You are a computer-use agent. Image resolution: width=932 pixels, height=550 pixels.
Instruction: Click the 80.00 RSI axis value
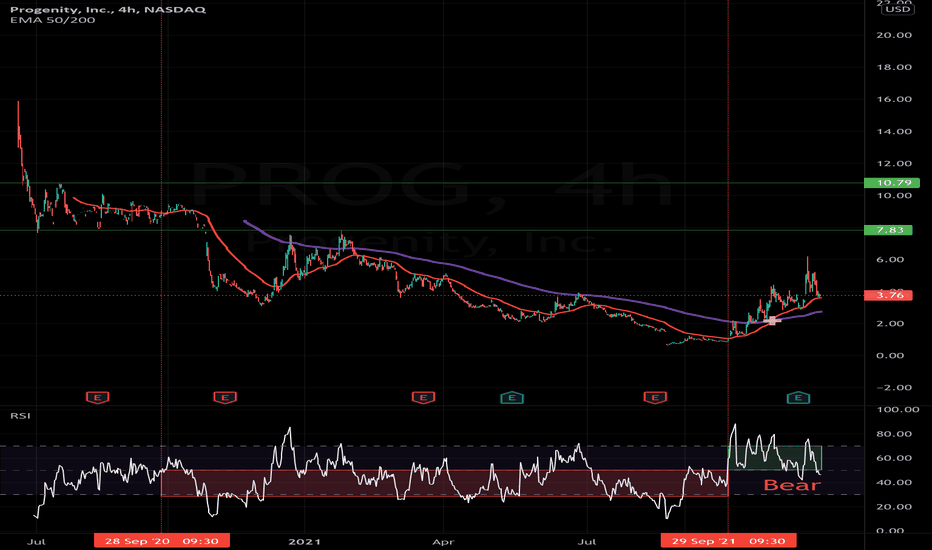[x=894, y=434]
